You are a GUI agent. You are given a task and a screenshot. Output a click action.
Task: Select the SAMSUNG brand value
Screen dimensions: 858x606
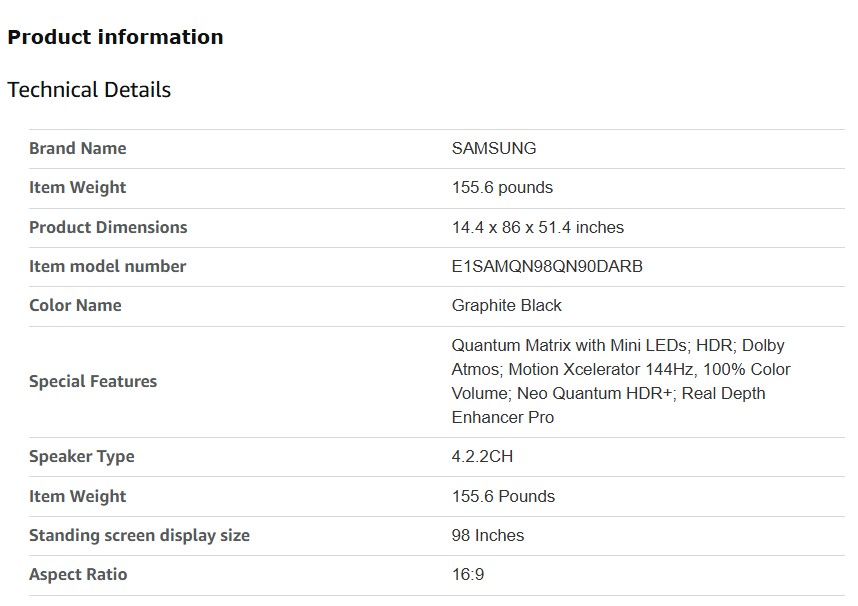pyautogui.click(x=493, y=148)
